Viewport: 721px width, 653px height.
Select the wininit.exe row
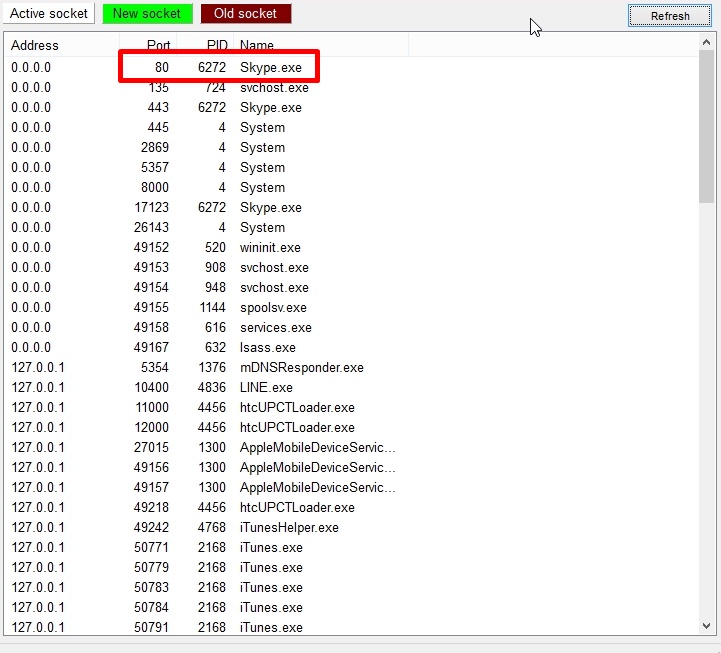point(351,247)
